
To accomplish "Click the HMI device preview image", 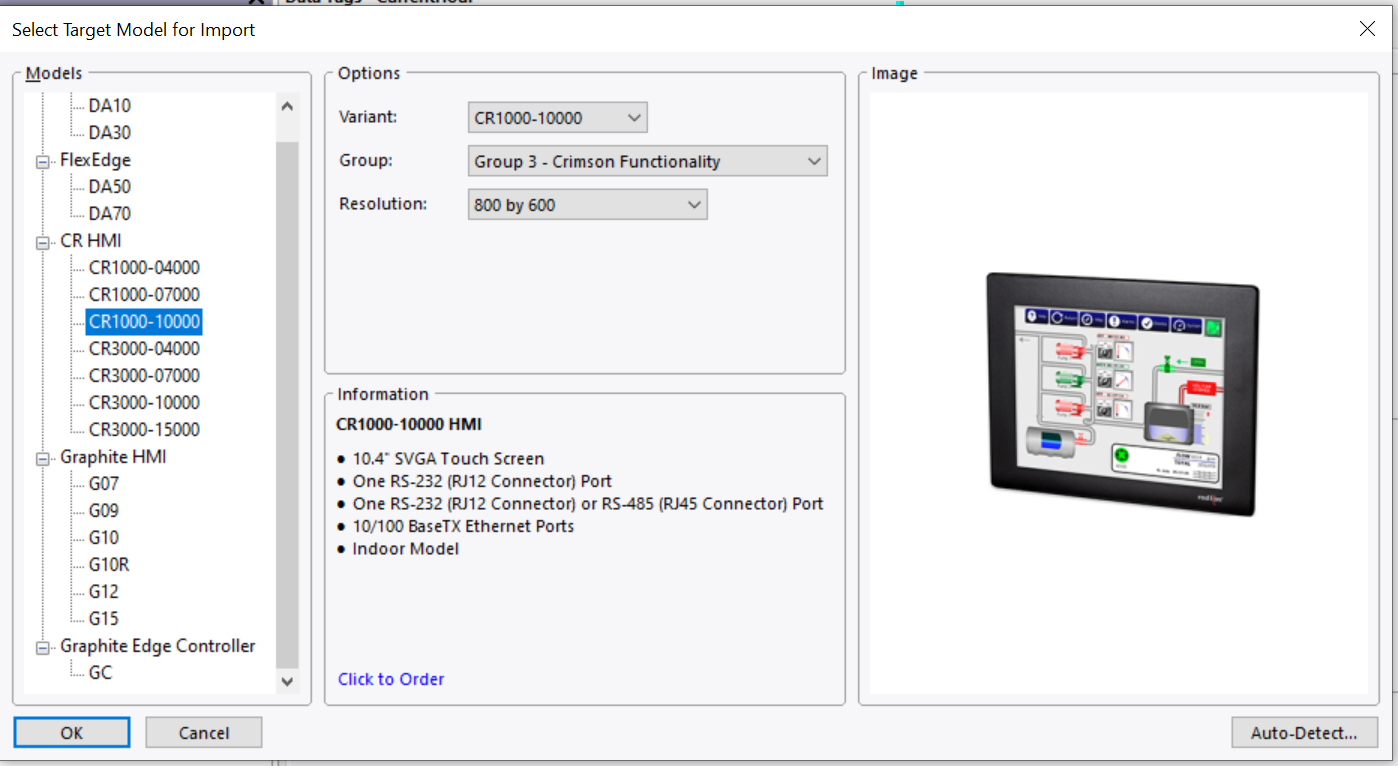I will [1122, 394].
